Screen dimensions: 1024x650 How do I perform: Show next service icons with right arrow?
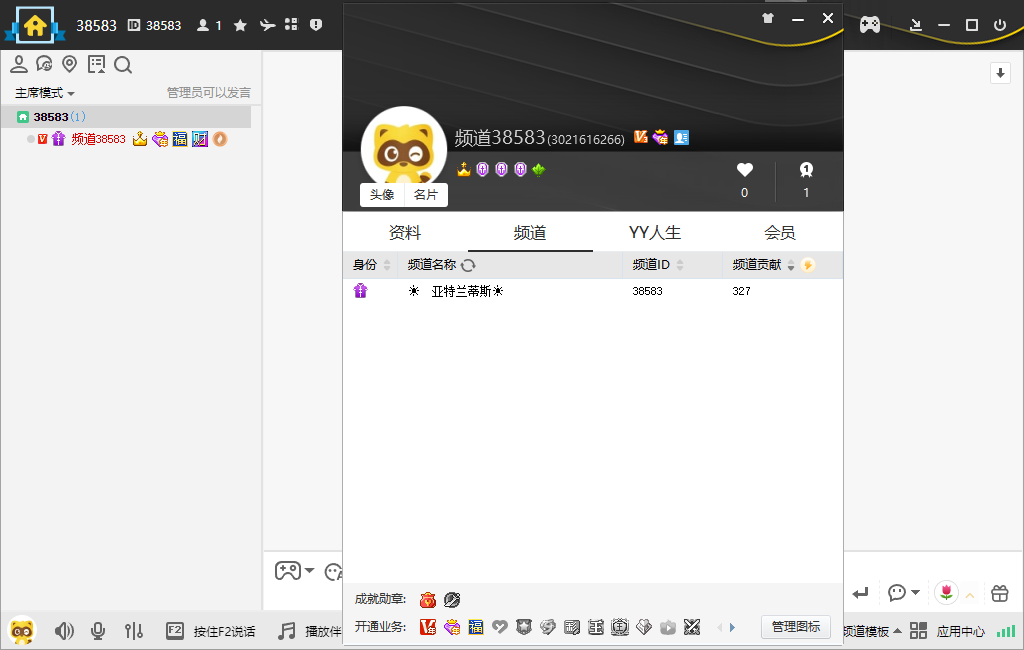click(733, 628)
